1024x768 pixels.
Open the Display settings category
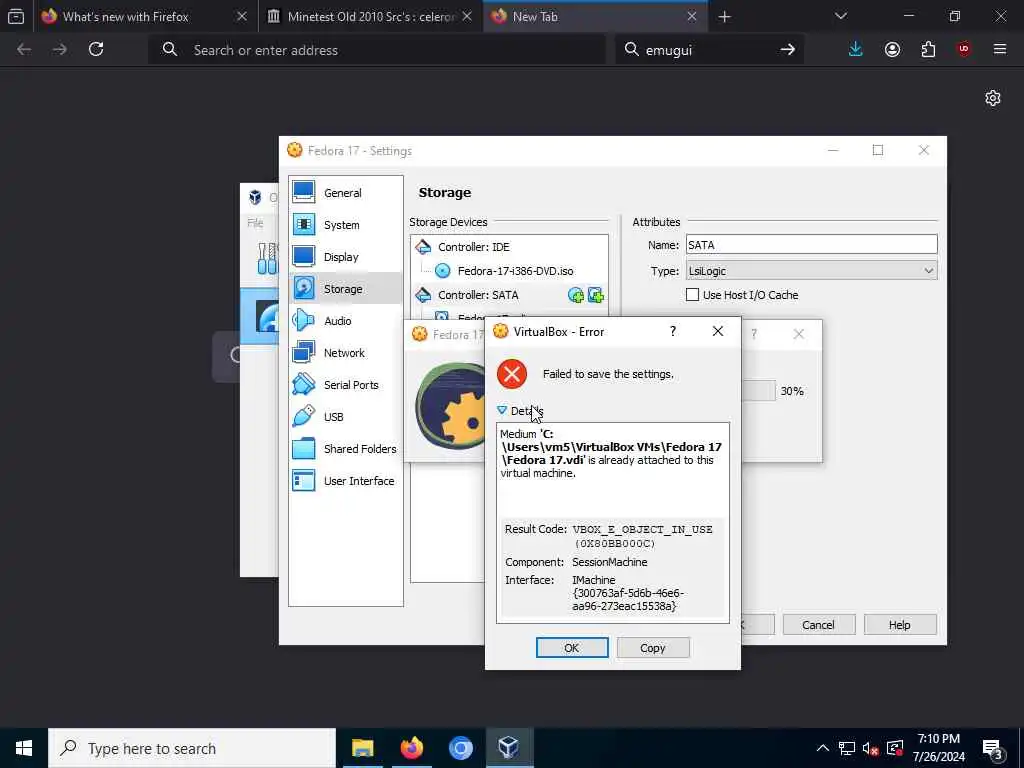(345, 257)
